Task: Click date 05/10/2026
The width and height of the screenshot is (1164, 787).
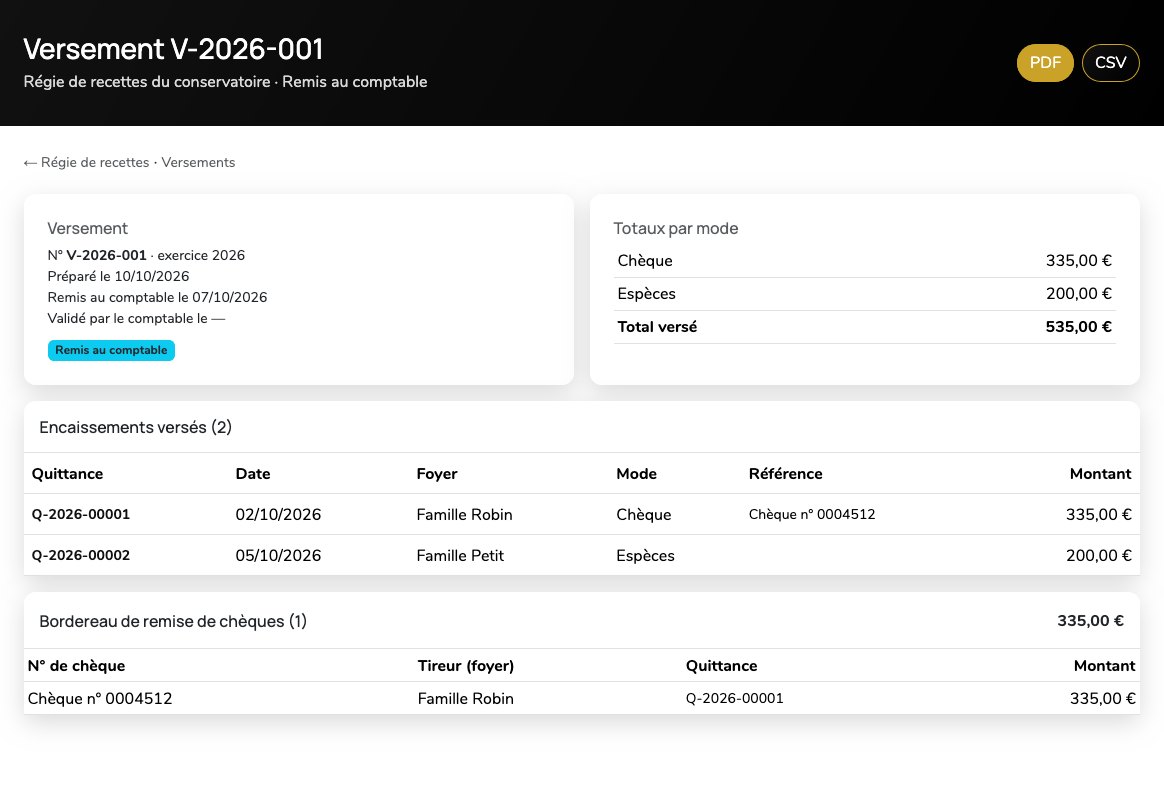Action: [x=278, y=555]
